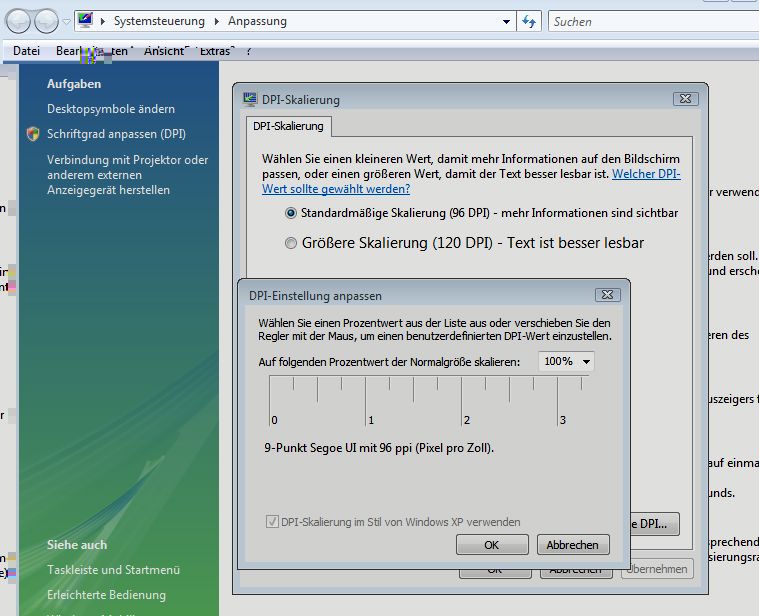The image size is (759, 616).
Task: Select Standardmäßige Skalierung (96 DPI) radio button
Action: click(291, 213)
